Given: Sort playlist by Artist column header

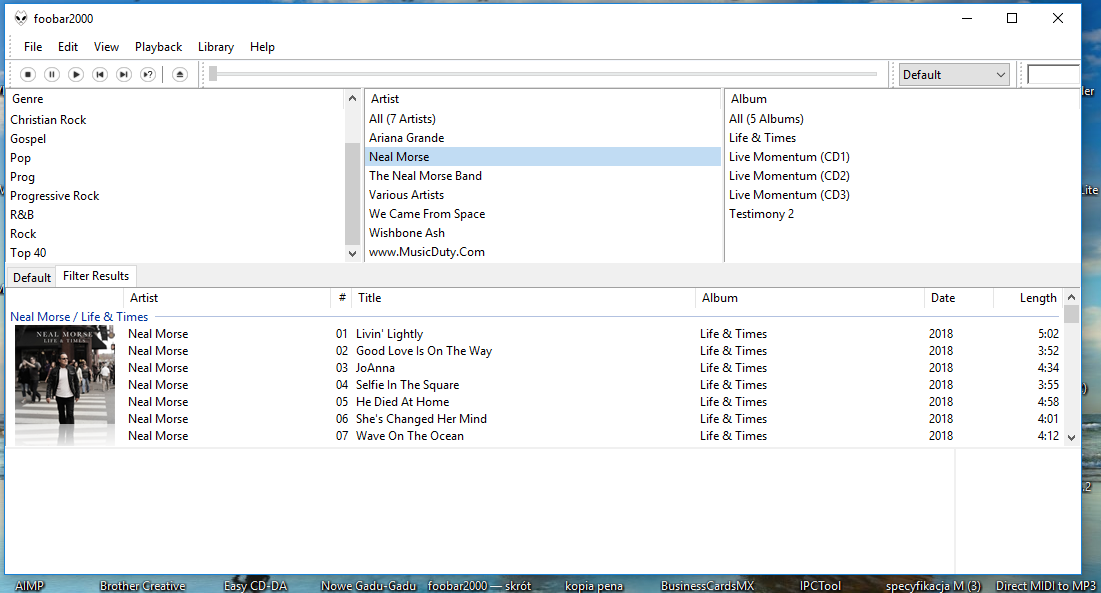Looking at the screenshot, I should (x=227, y=298).
